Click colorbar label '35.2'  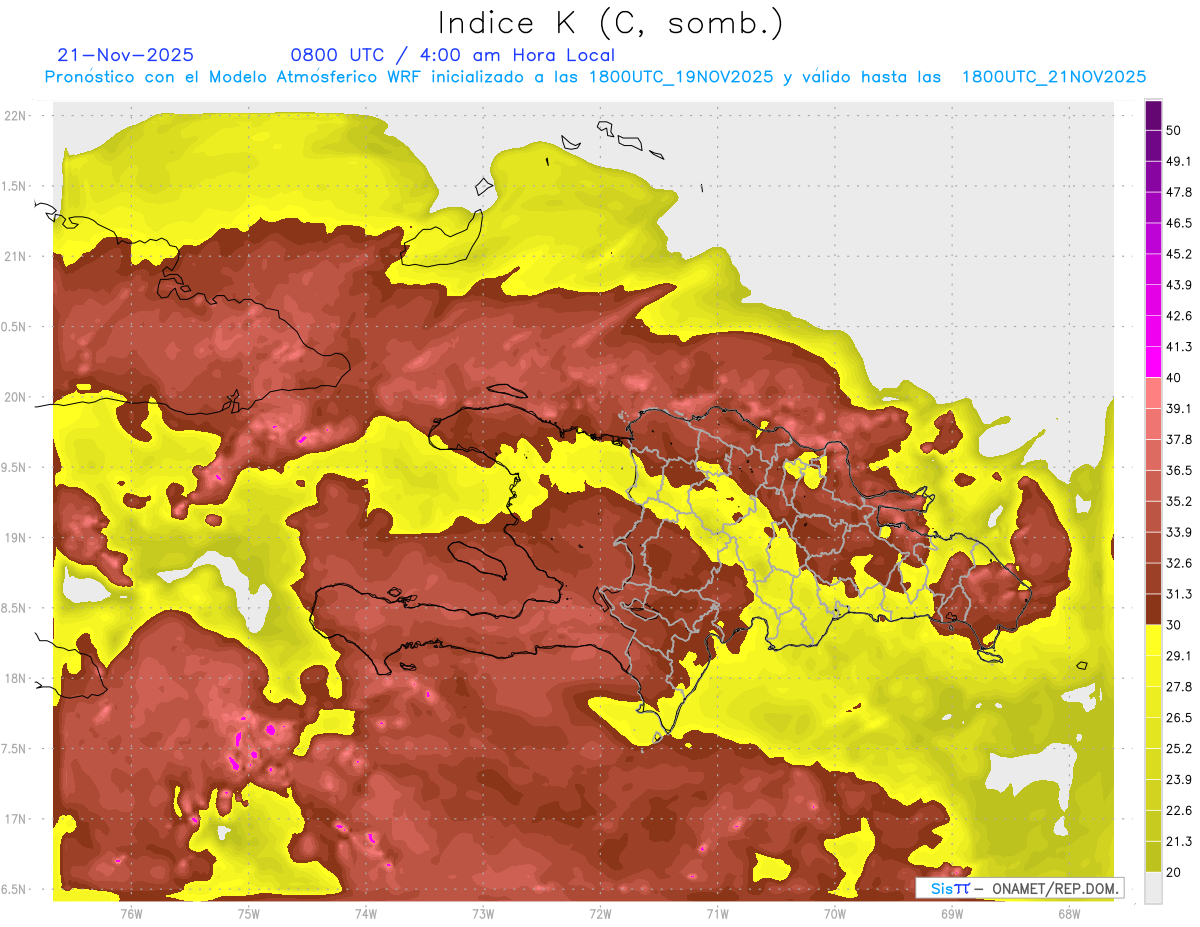1178,501
